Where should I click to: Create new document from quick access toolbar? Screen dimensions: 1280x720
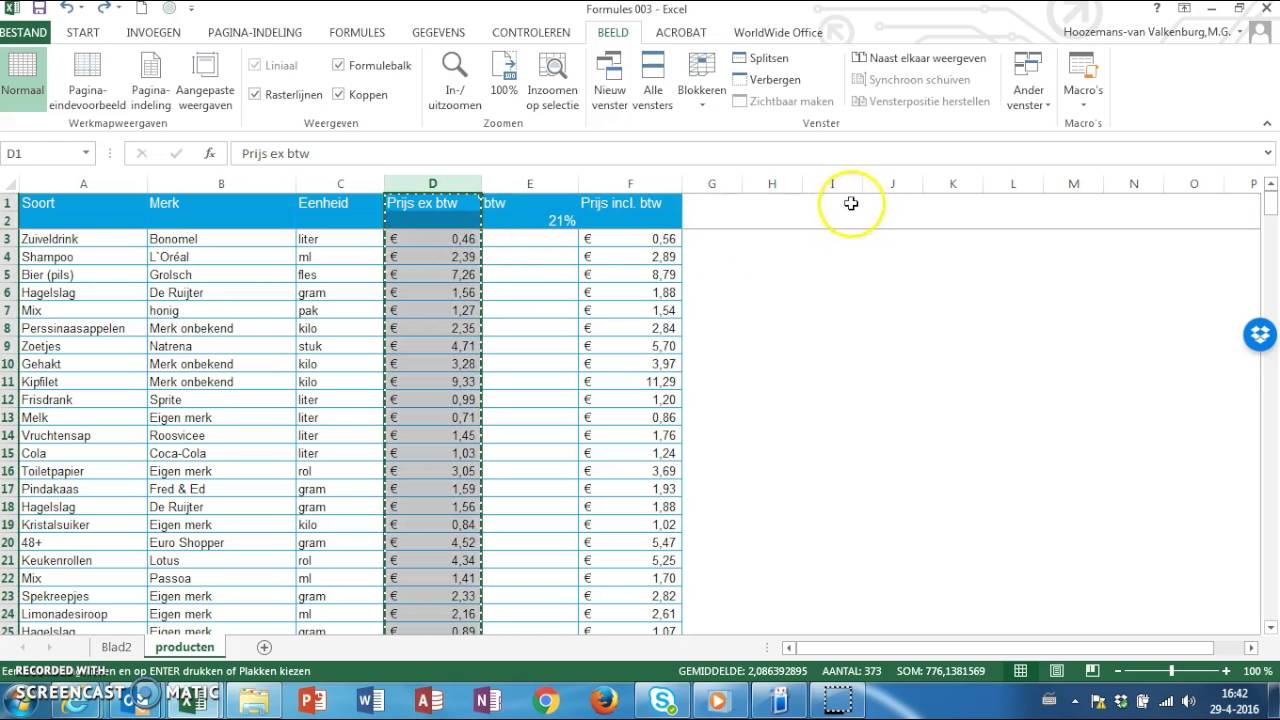(x=142, y=8)
